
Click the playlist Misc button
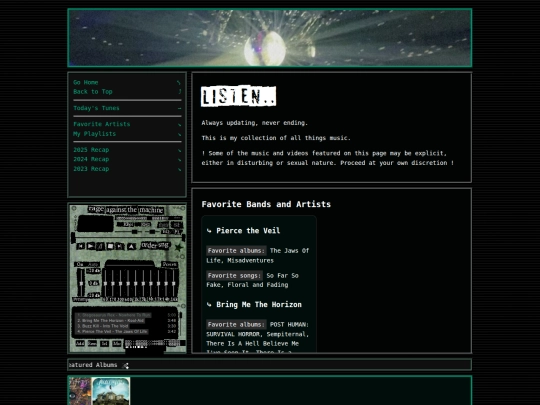(x=117, y=343)
